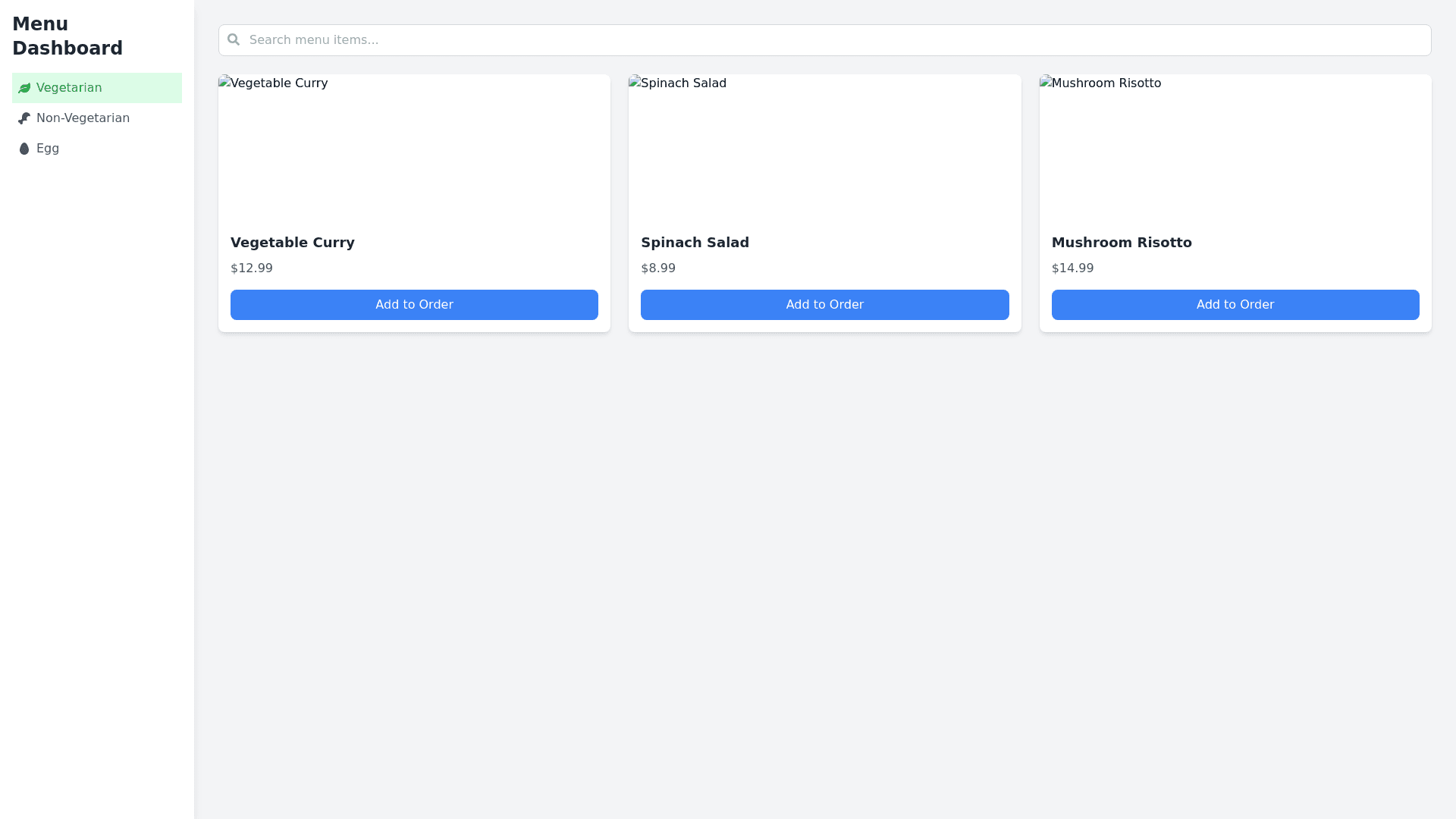
Task: Open the Egg category
Action: [x=96, y=149]
